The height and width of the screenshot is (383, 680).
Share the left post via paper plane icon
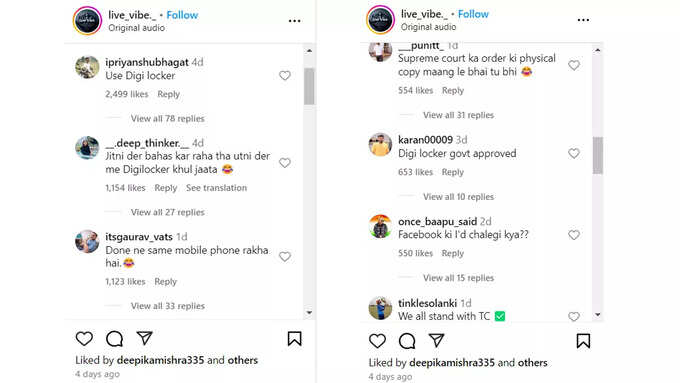click(x=144, y=338)
